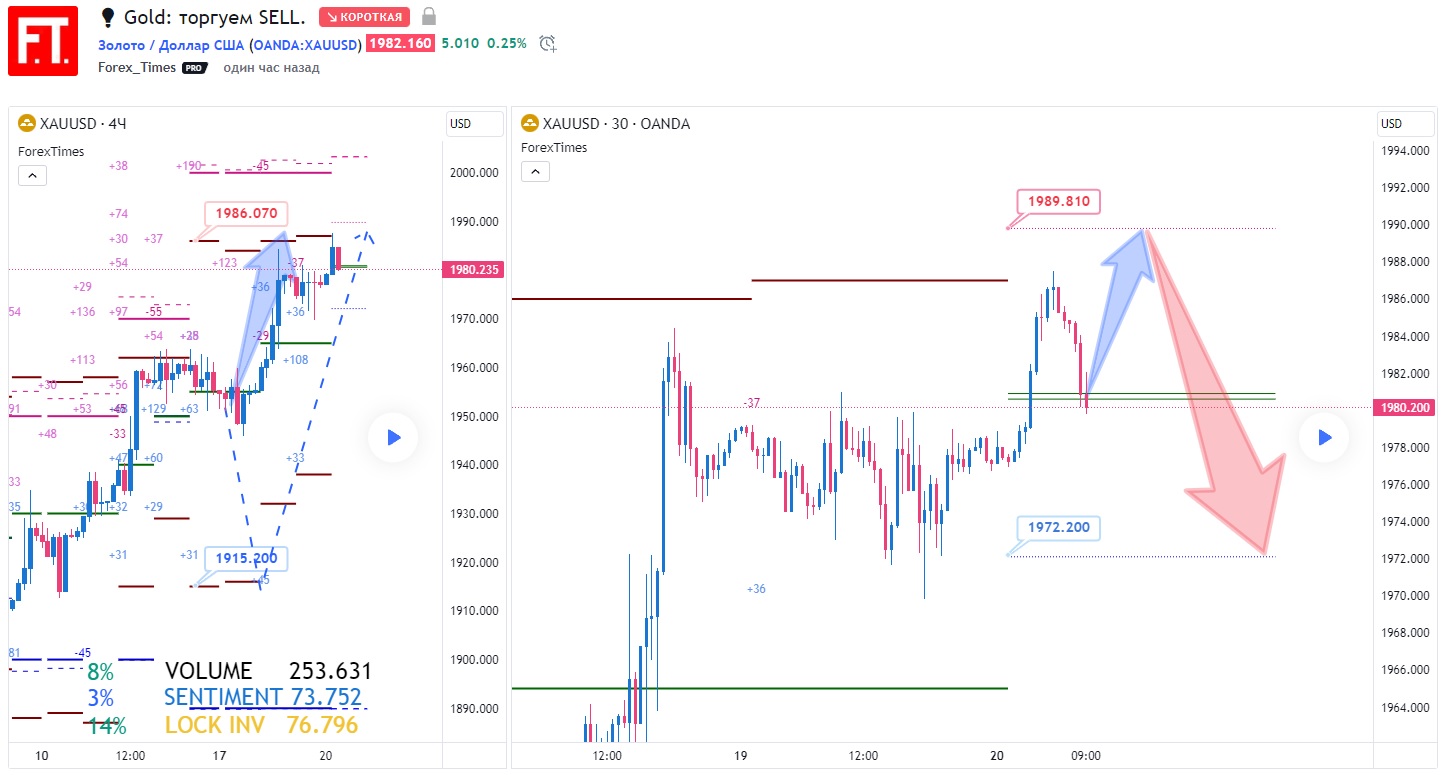Play the right 30-minute chart idea
The width and height of the screenshot is (1443, 775).
coord(1323,437)
